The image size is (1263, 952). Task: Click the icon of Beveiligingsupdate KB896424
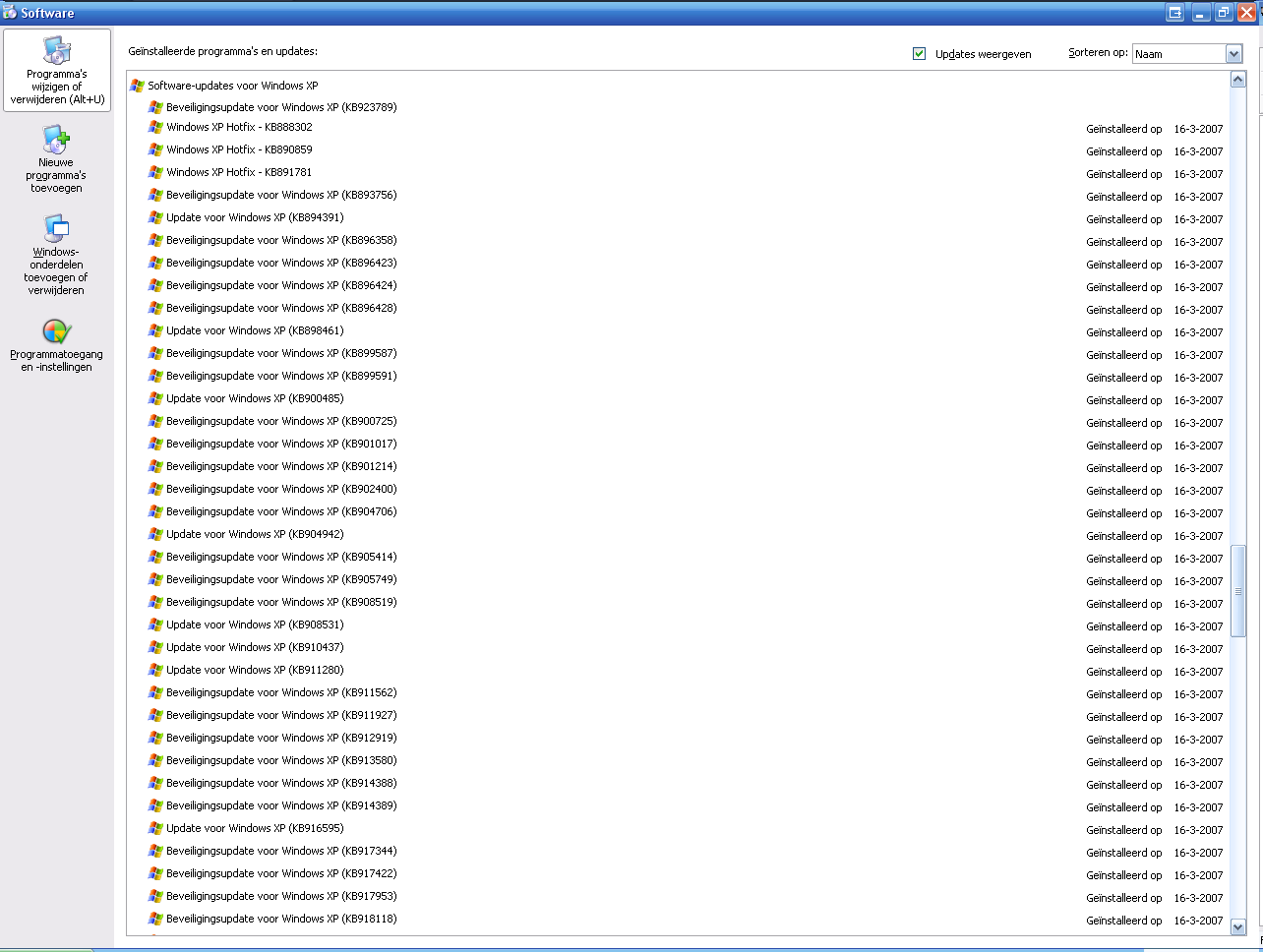coord(155,285)
